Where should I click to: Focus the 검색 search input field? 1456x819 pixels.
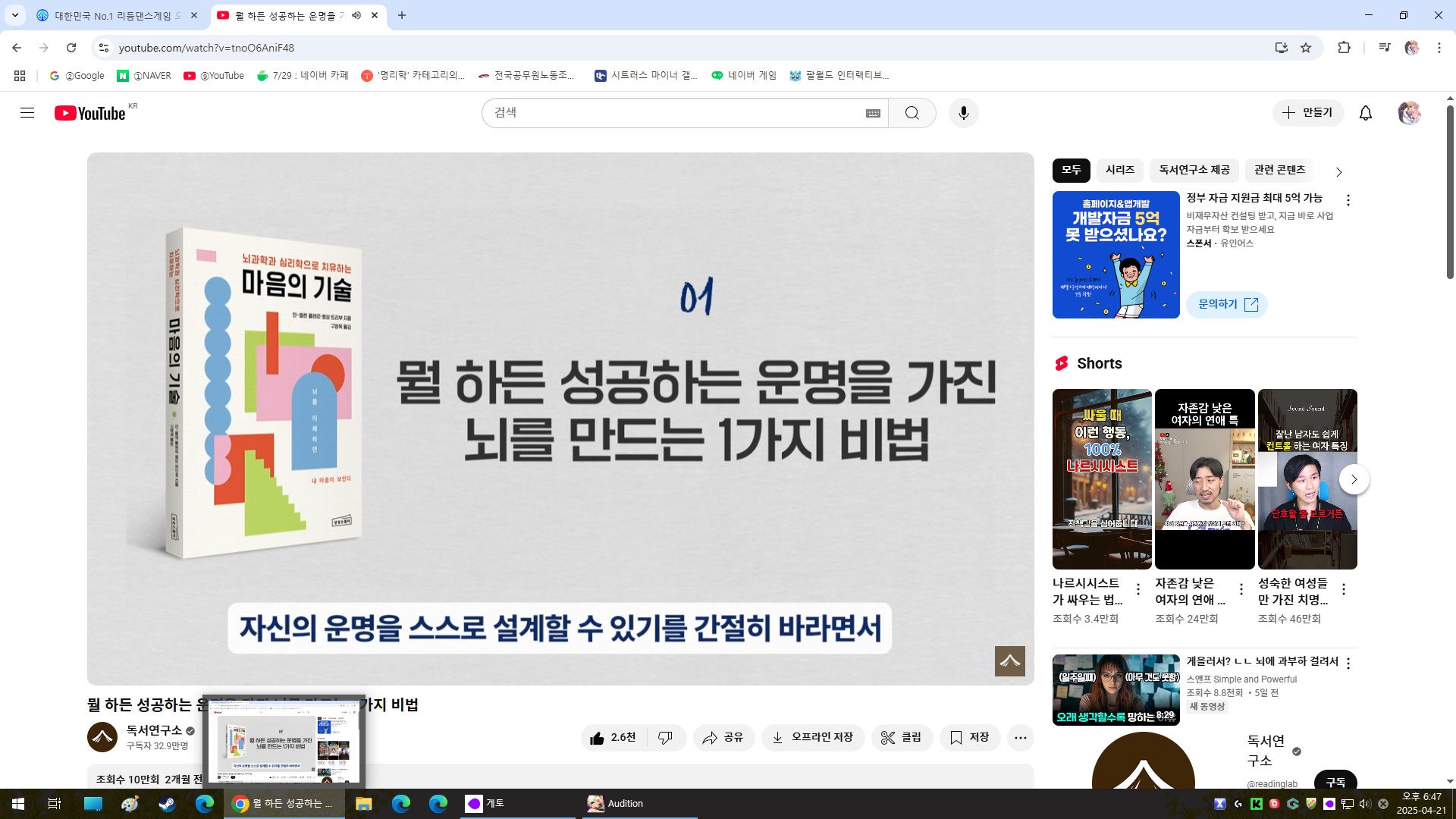point(675,113)
